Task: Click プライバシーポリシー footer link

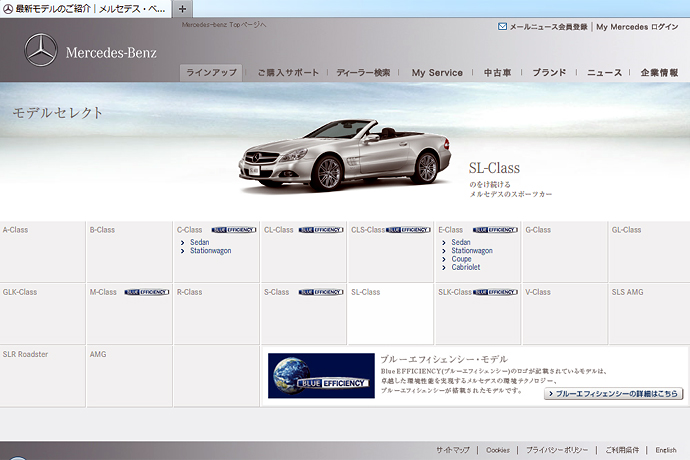Action: coord(557,450)
